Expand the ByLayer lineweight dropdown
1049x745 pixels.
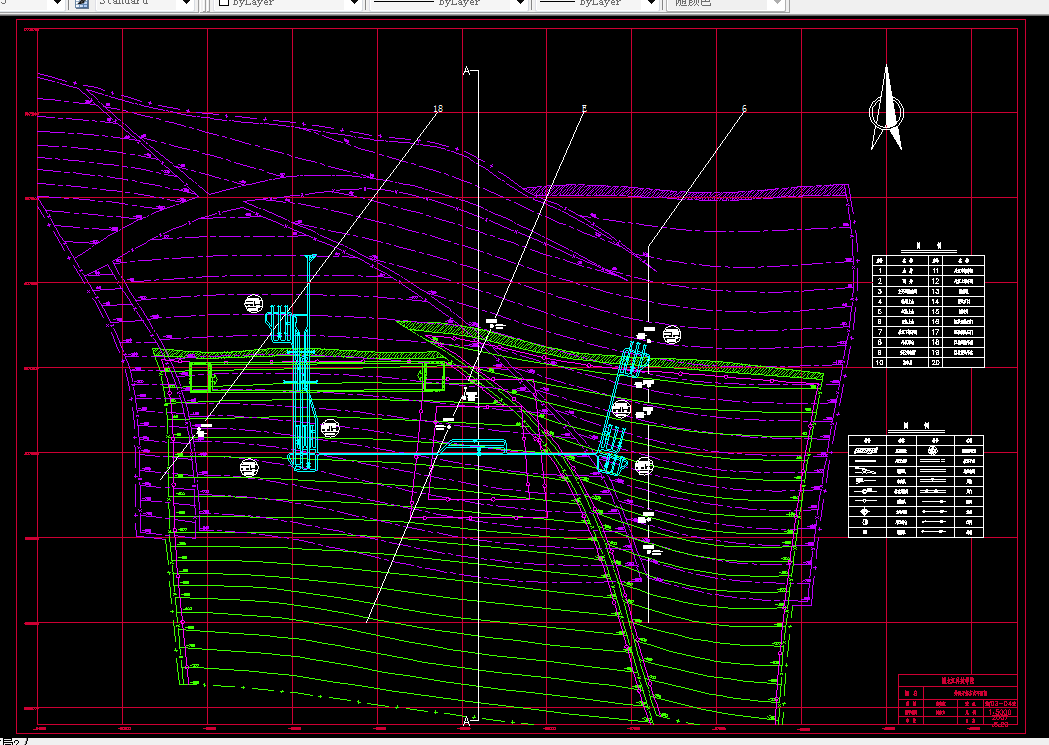click(x=651, y=3)
